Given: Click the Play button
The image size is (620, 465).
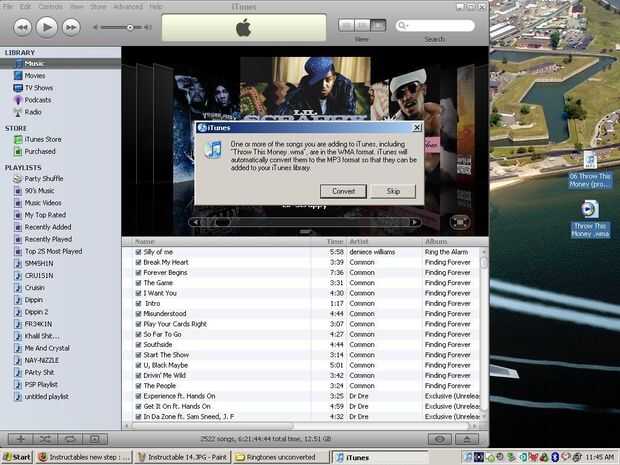Looking at the screenshot, I should click(x=47, y=27).
